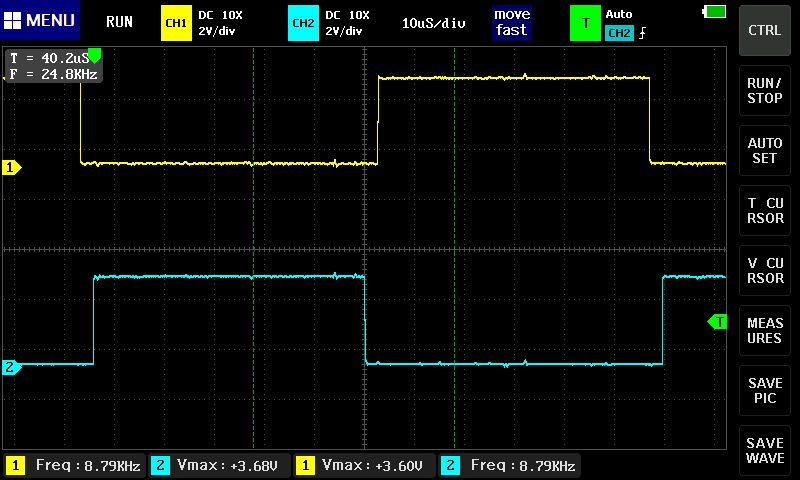
Task: Change the 10uS/div timebase setting
Action: click(434, 22)
